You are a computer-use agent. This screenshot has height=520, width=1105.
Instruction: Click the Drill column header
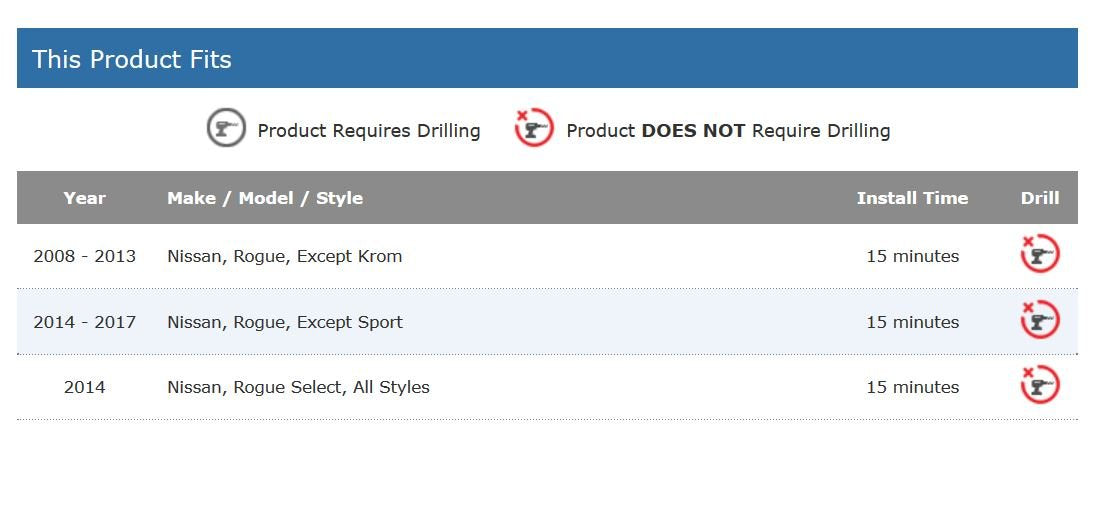1039,198
